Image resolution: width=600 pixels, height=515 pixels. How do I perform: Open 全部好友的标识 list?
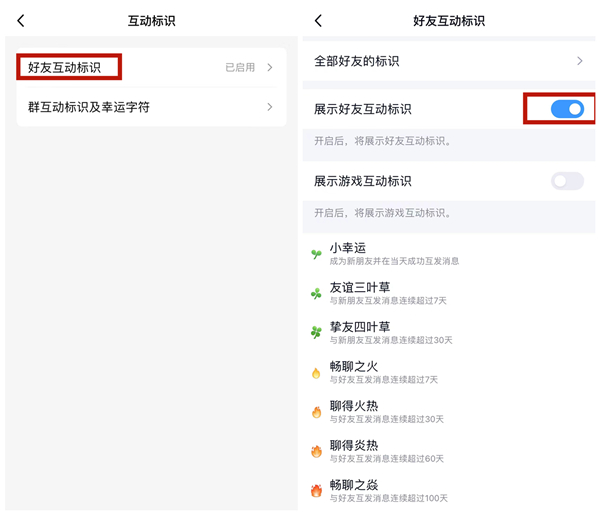coord(356,61)
